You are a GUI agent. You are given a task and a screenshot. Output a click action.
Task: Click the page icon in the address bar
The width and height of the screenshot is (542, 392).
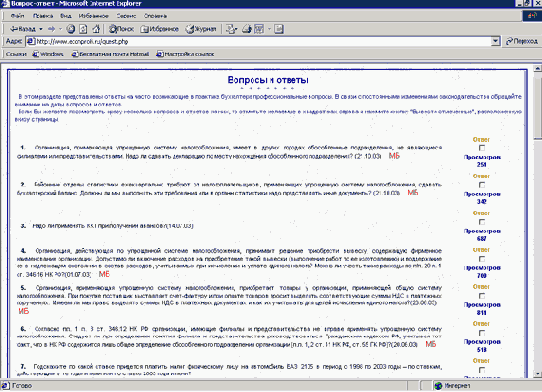(x=31, y=41)
